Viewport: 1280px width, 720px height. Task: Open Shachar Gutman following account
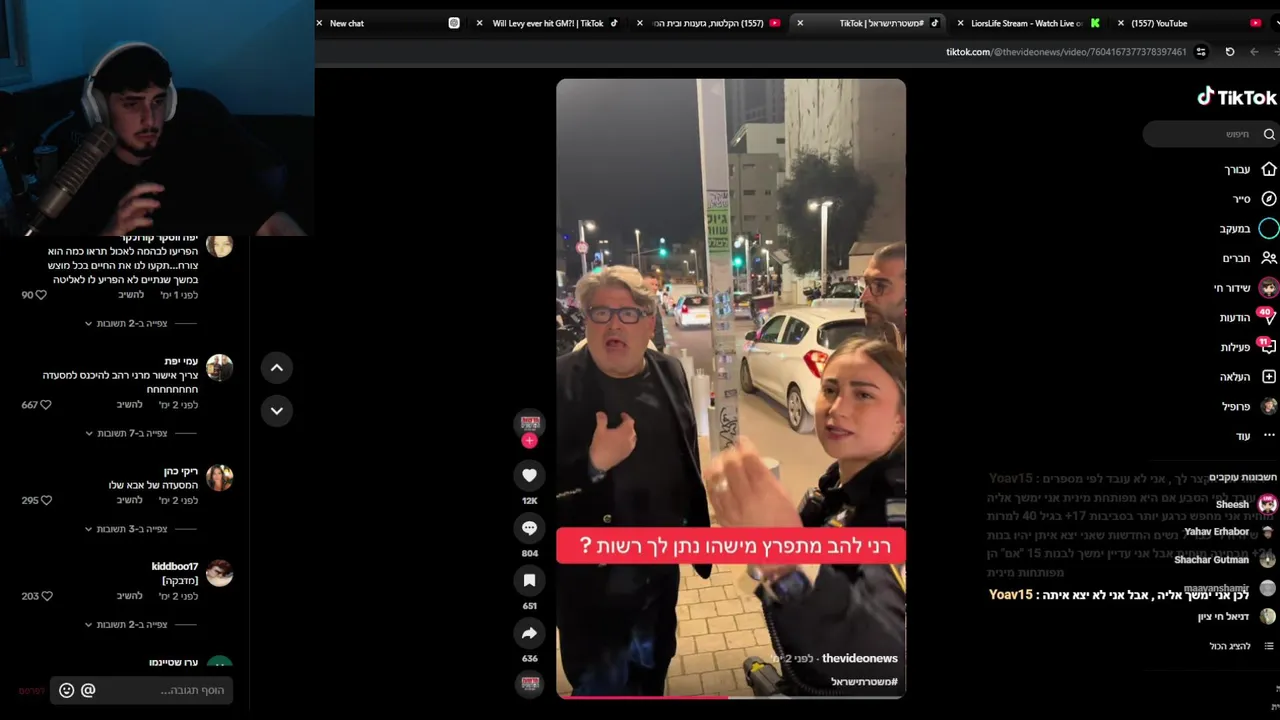click(1225, 560)
